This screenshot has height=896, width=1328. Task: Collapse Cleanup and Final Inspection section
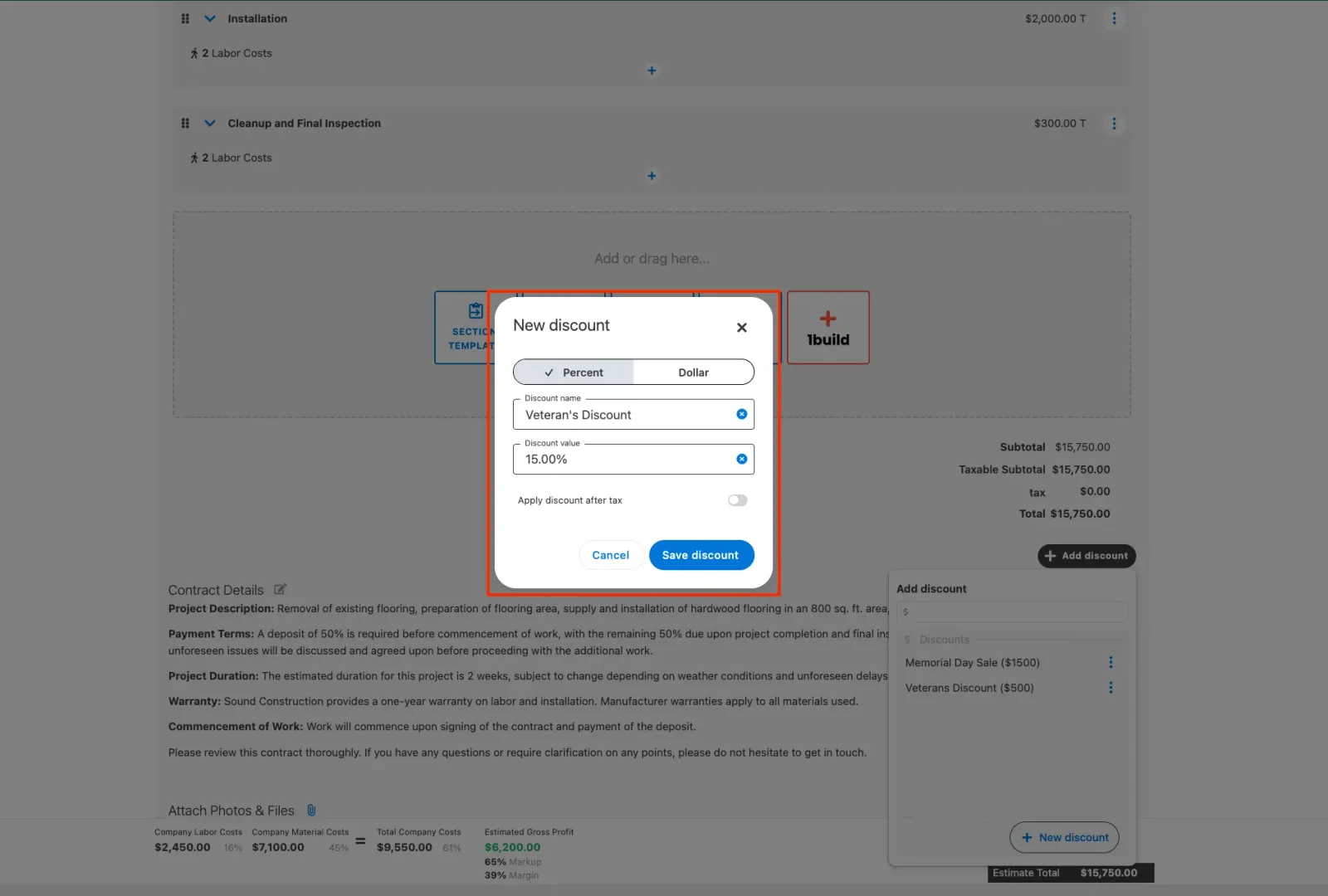pyautogui.click(x=210, y=124)
